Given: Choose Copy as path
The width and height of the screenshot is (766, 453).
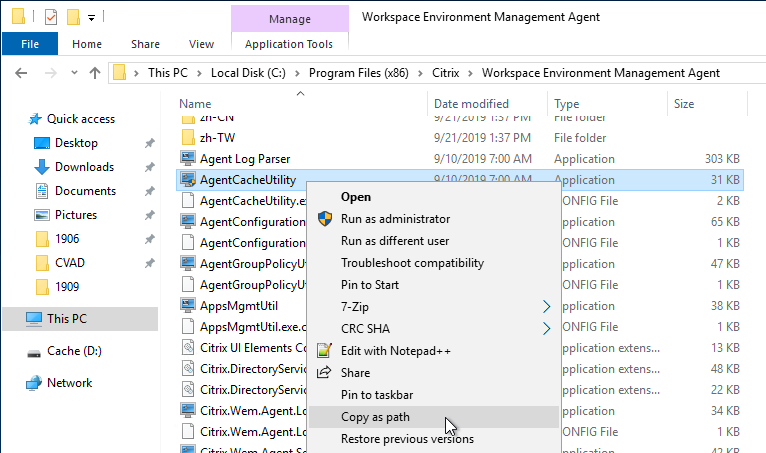Looking at the screenshot, I should click(434, 417).
